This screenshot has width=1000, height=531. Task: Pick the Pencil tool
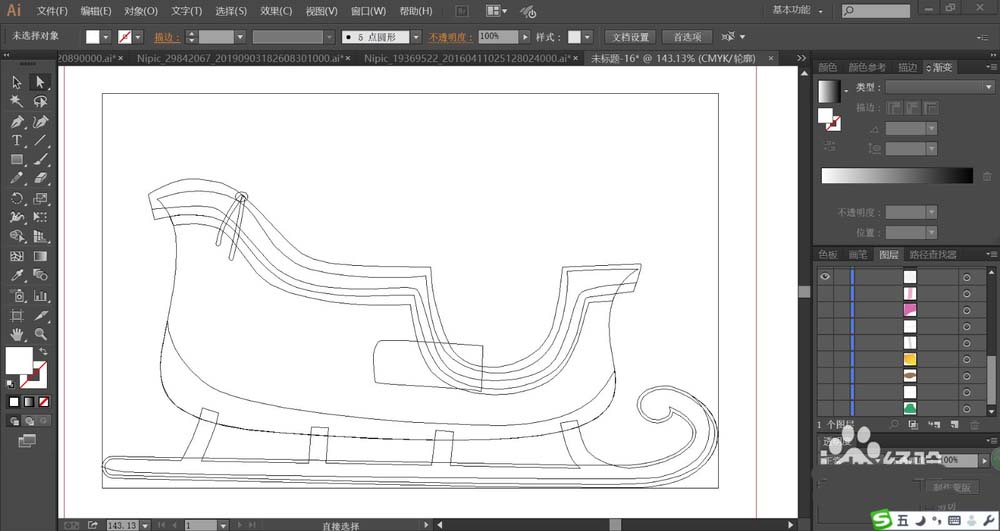pos(17,178)
